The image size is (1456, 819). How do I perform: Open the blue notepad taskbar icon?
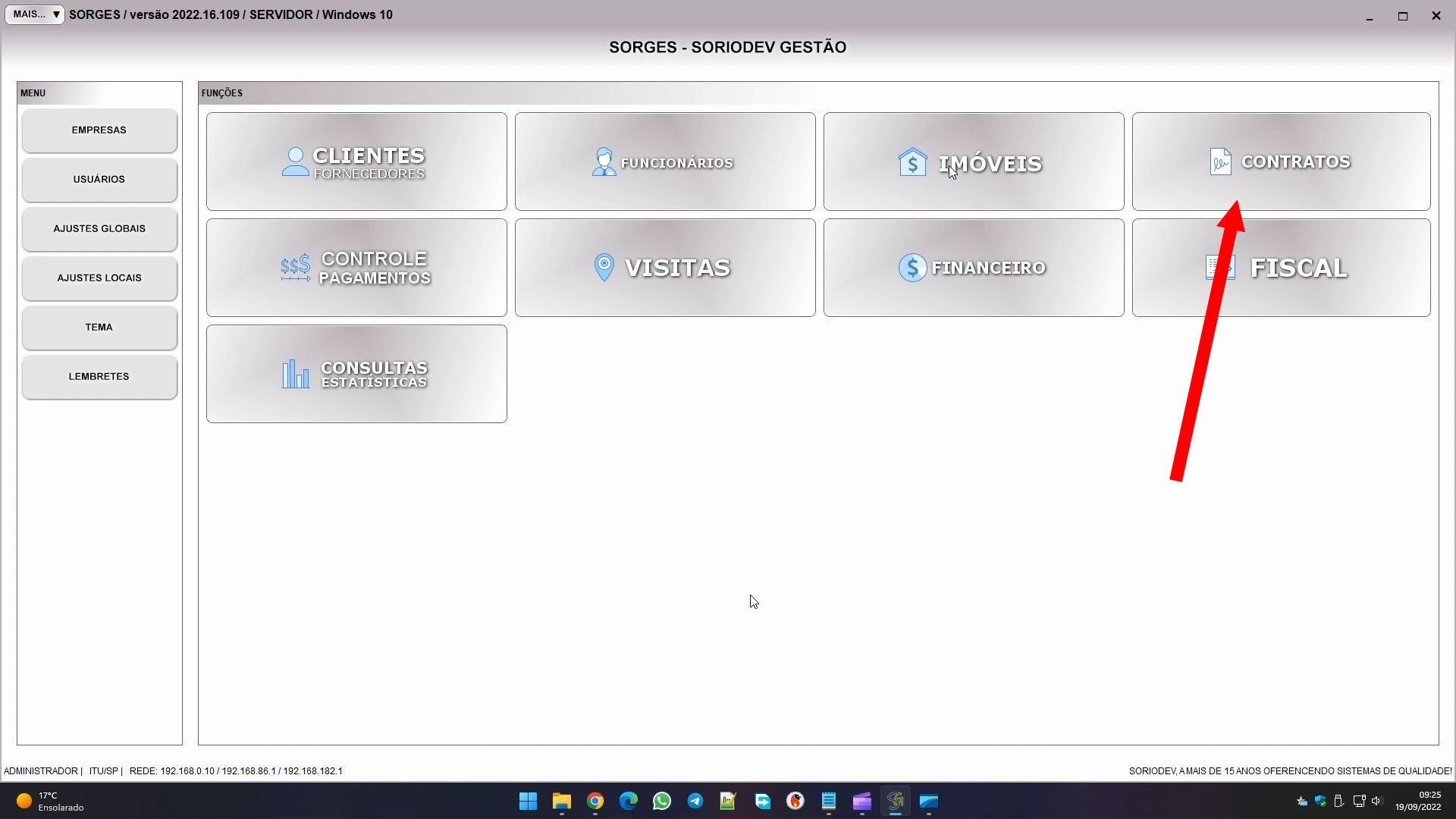point(829,801)
